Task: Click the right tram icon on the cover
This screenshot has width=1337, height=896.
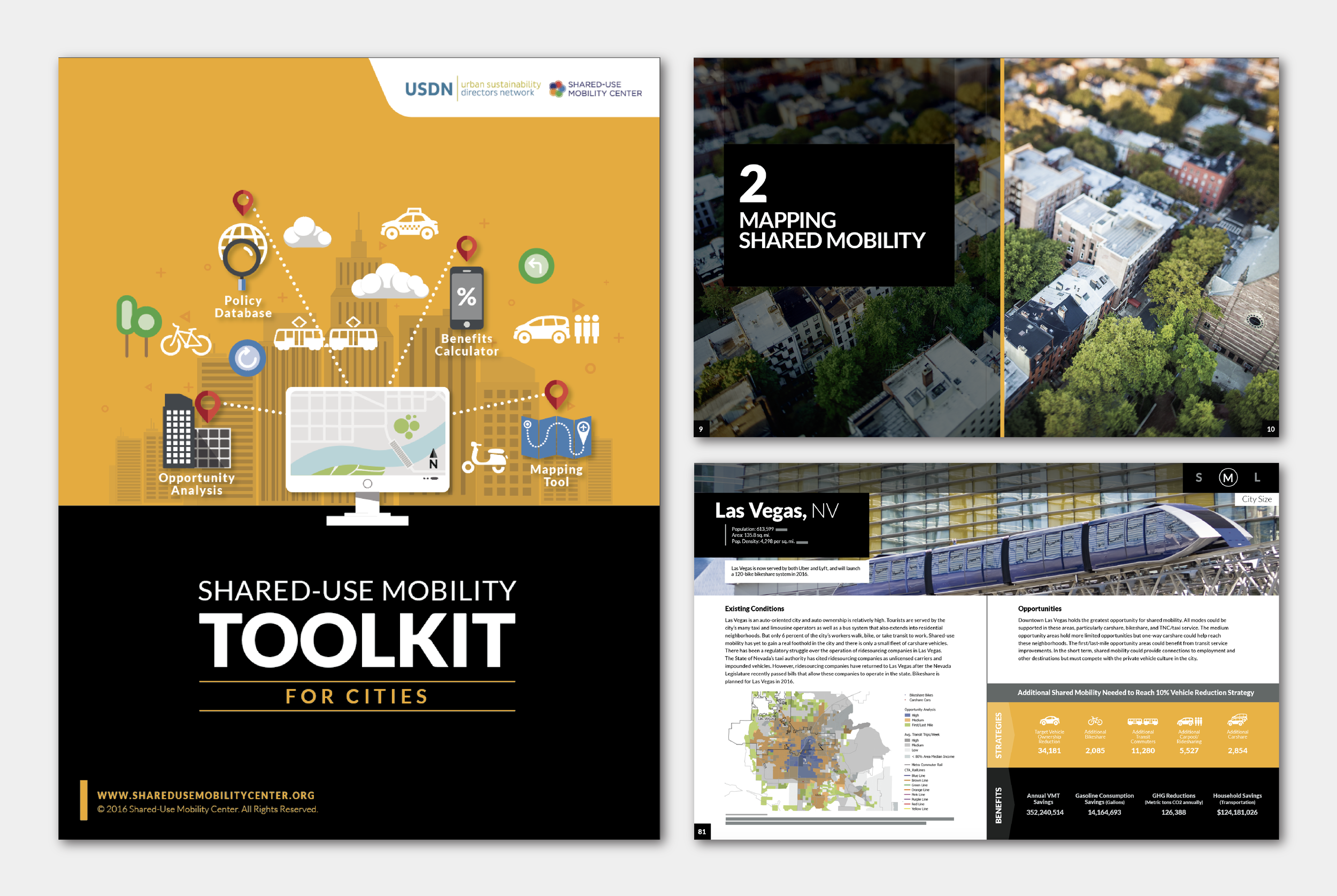Action: click(x=352, y=334)
